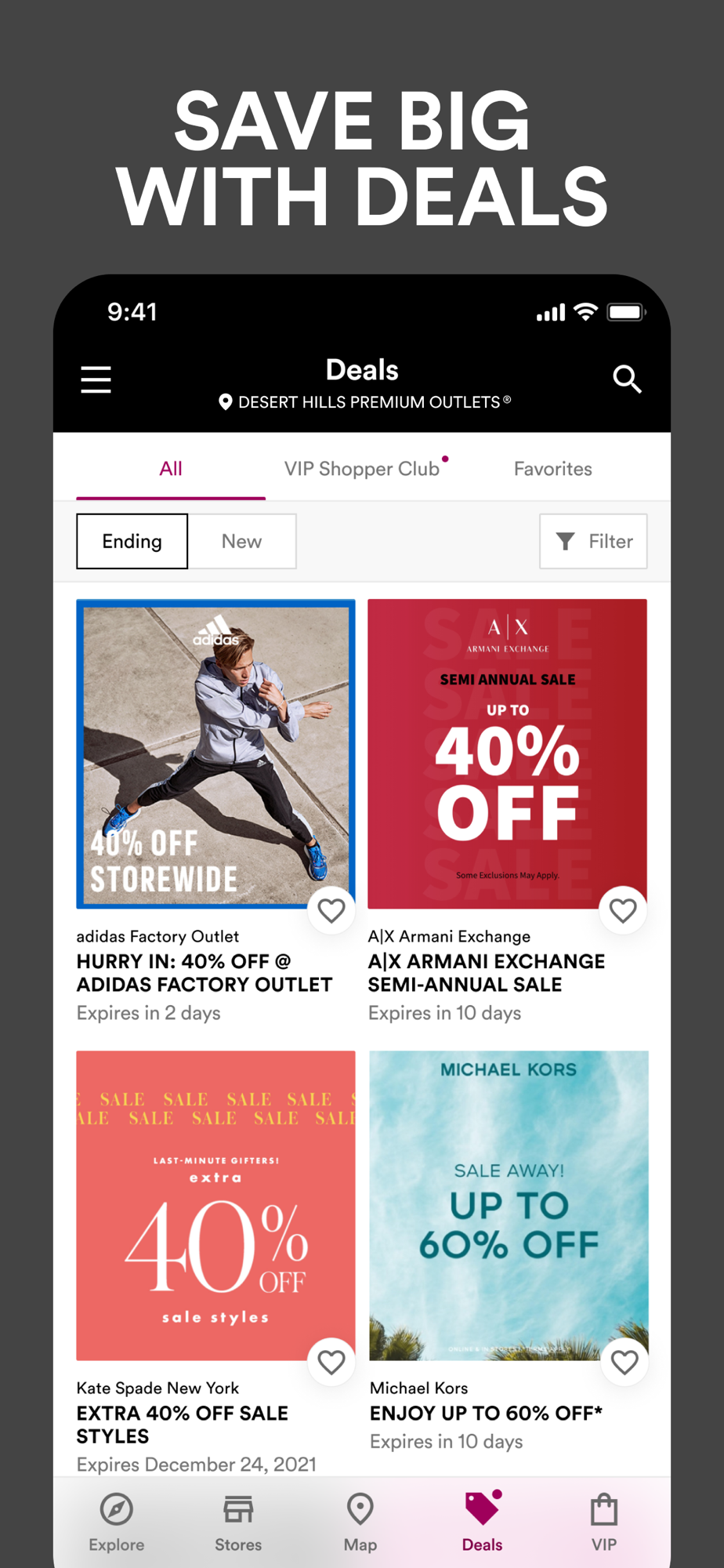Switch to the Favorites tab
724x1568 pixels.
click(x=552, y=469)
